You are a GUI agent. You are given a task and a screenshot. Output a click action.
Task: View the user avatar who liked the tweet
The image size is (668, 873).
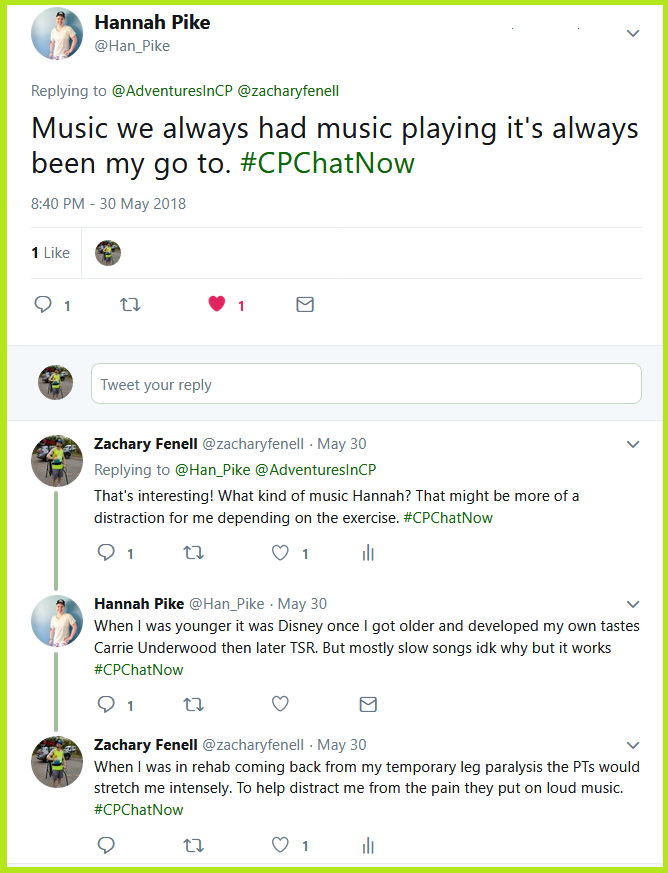click(108, 253)
